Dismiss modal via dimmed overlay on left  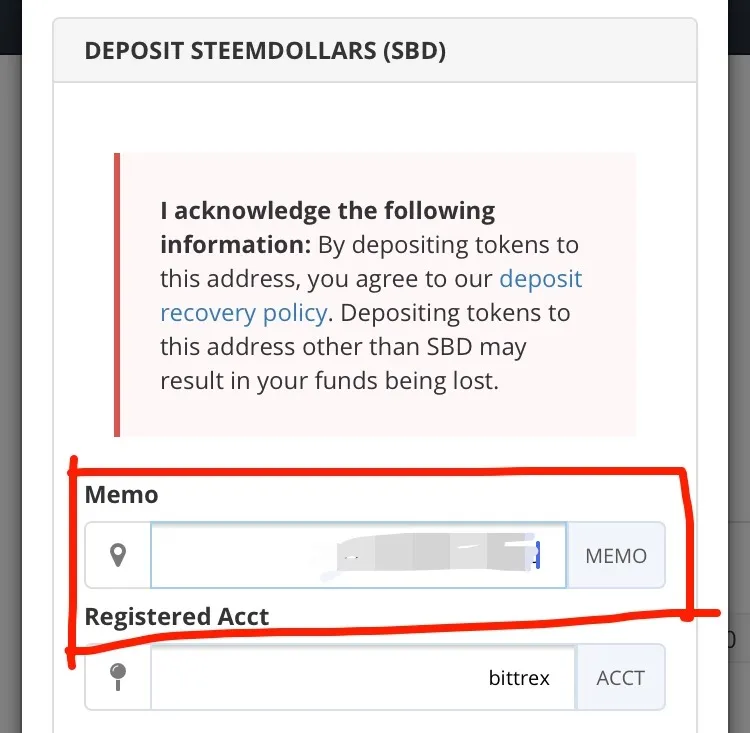(x=11, y=383)
